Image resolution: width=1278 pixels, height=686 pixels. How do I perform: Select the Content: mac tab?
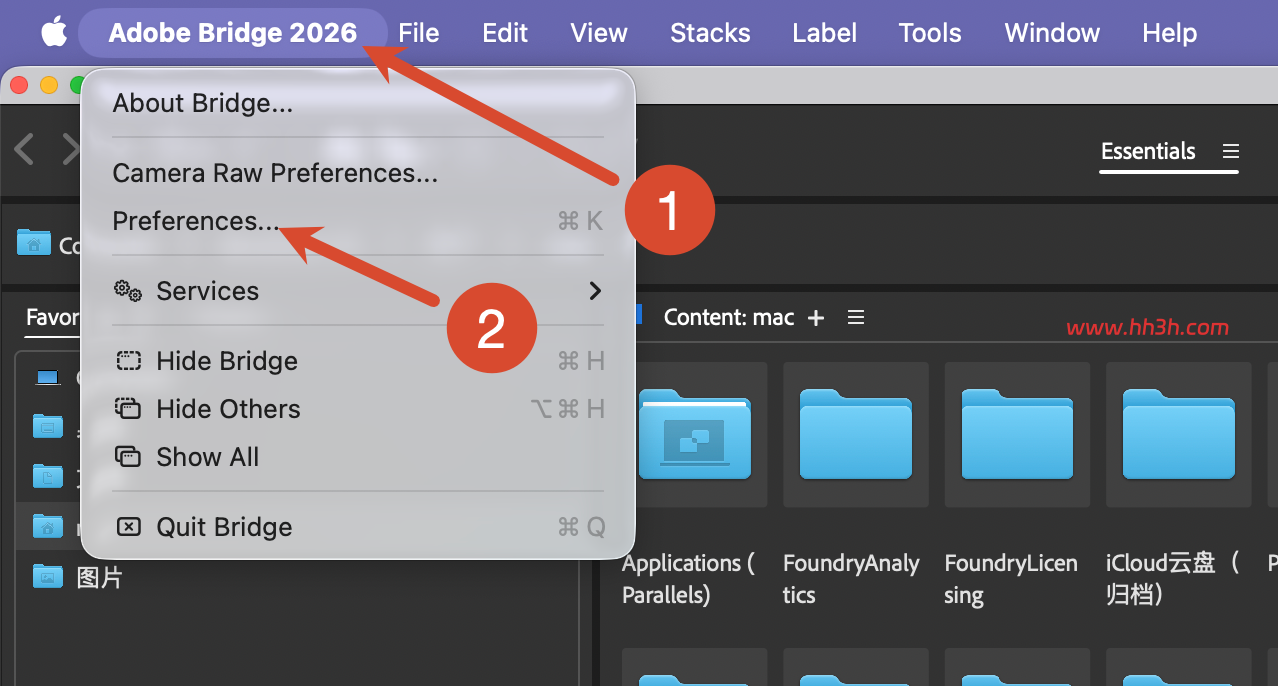coord(729,318)
